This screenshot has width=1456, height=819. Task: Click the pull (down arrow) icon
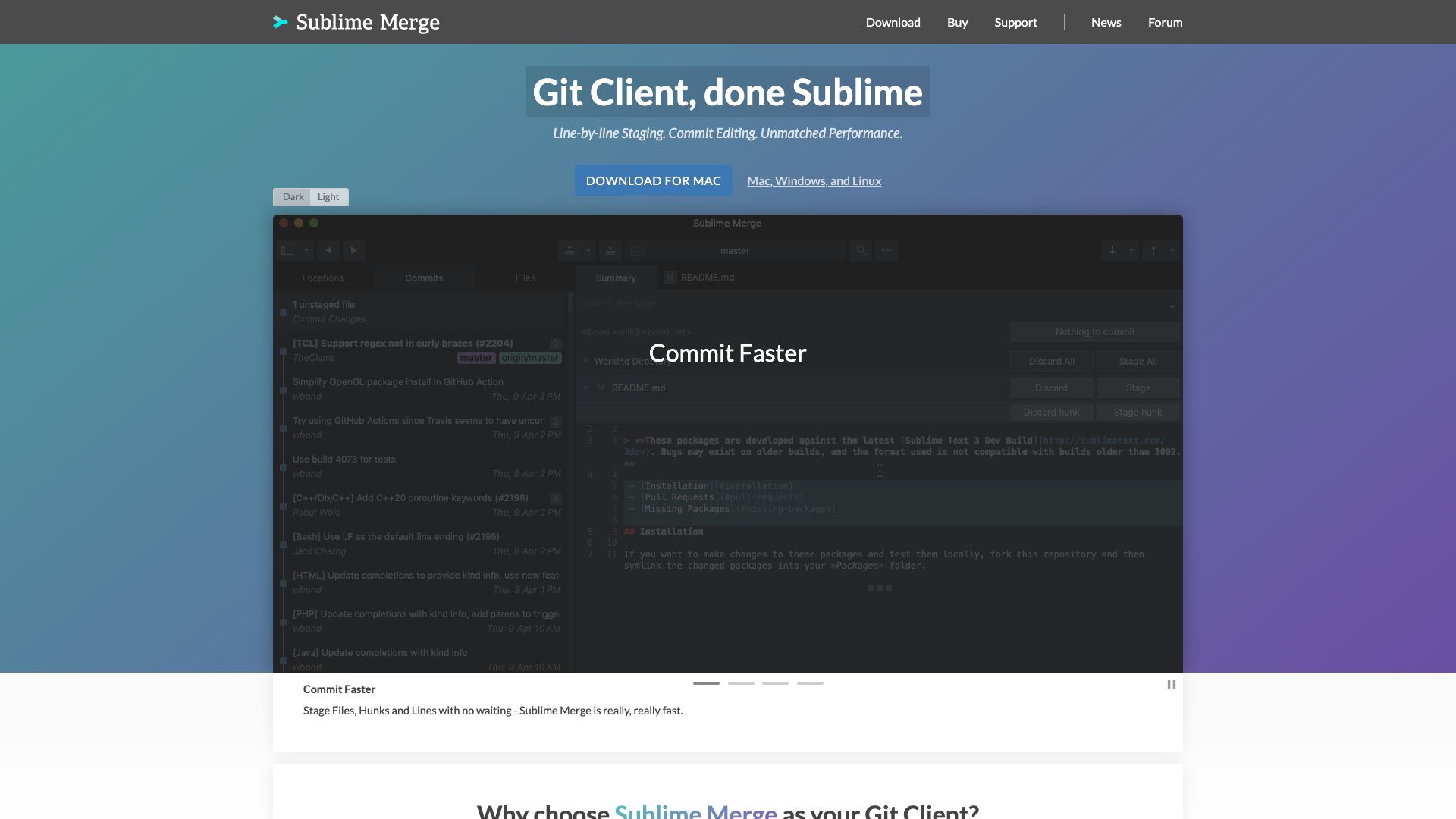pyautogui.click(x=1112, y=250)
